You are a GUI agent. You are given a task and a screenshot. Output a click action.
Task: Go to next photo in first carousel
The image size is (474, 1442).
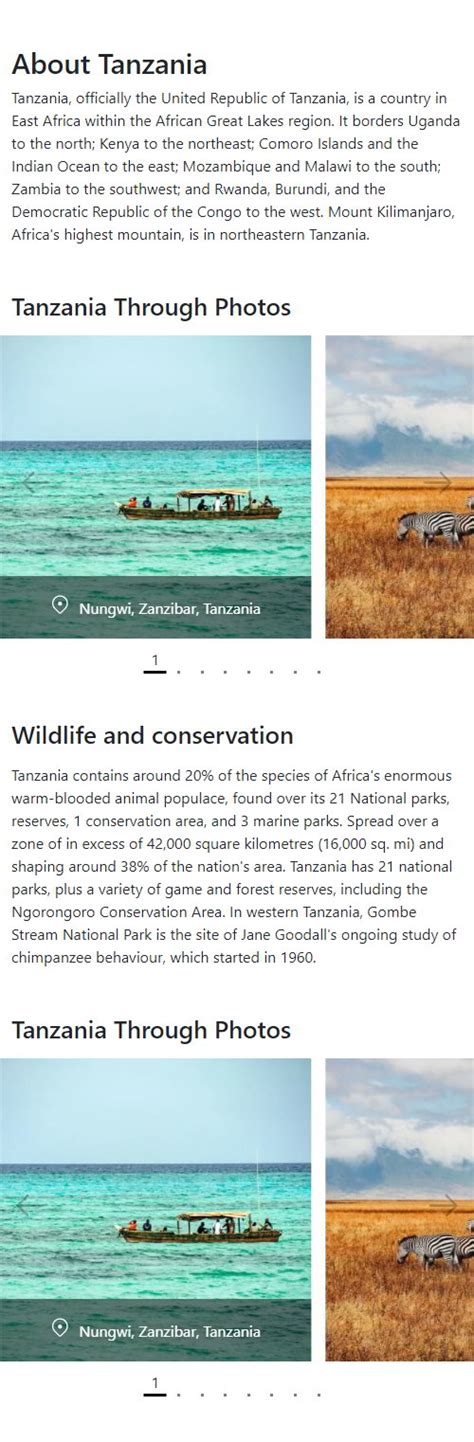(x=439, y=483)
